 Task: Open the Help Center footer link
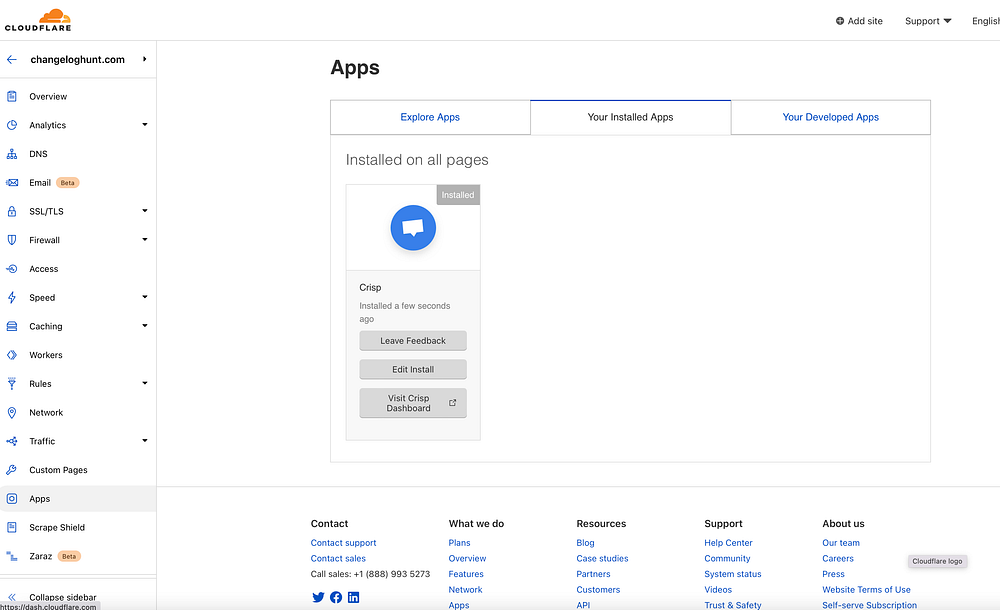728,543
